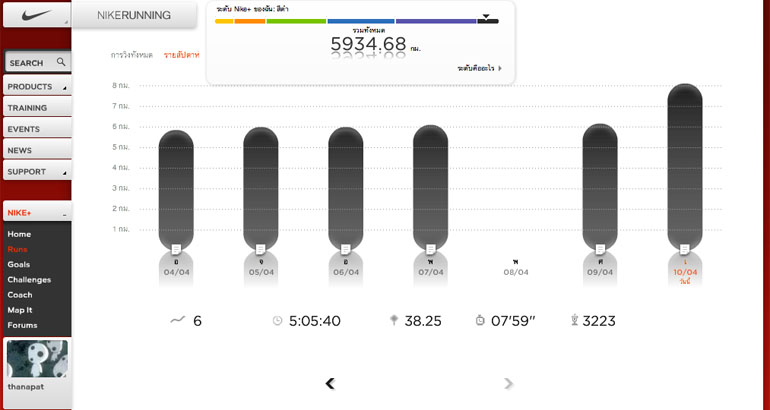770x410 pixels.
Task: Go to previous week with left arrow
Action: point(330,383)
